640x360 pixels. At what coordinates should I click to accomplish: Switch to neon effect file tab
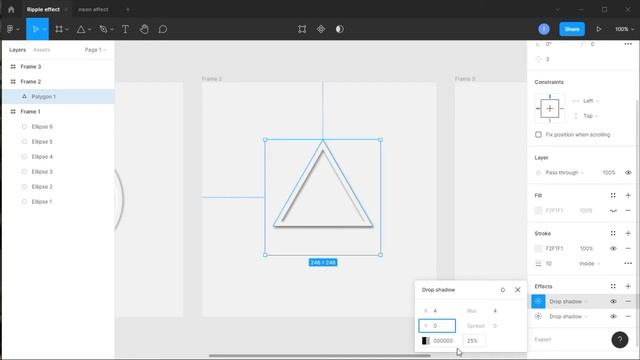point(93,9)
